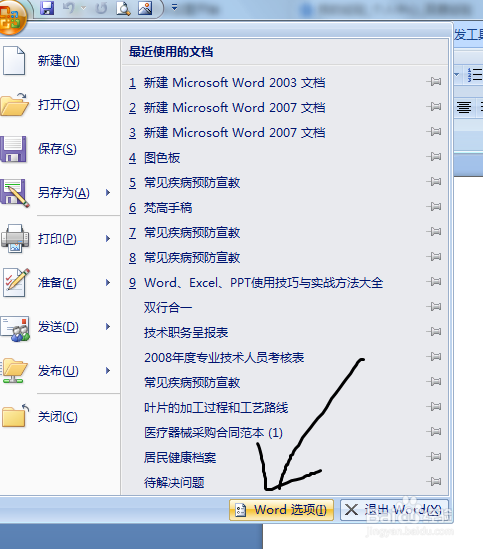Click the Print Preview magnifier icon

coord(123,8)
